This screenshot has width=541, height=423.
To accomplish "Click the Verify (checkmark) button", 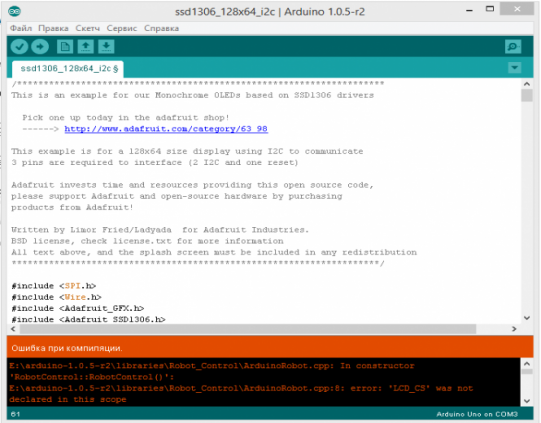I will 19,47.
